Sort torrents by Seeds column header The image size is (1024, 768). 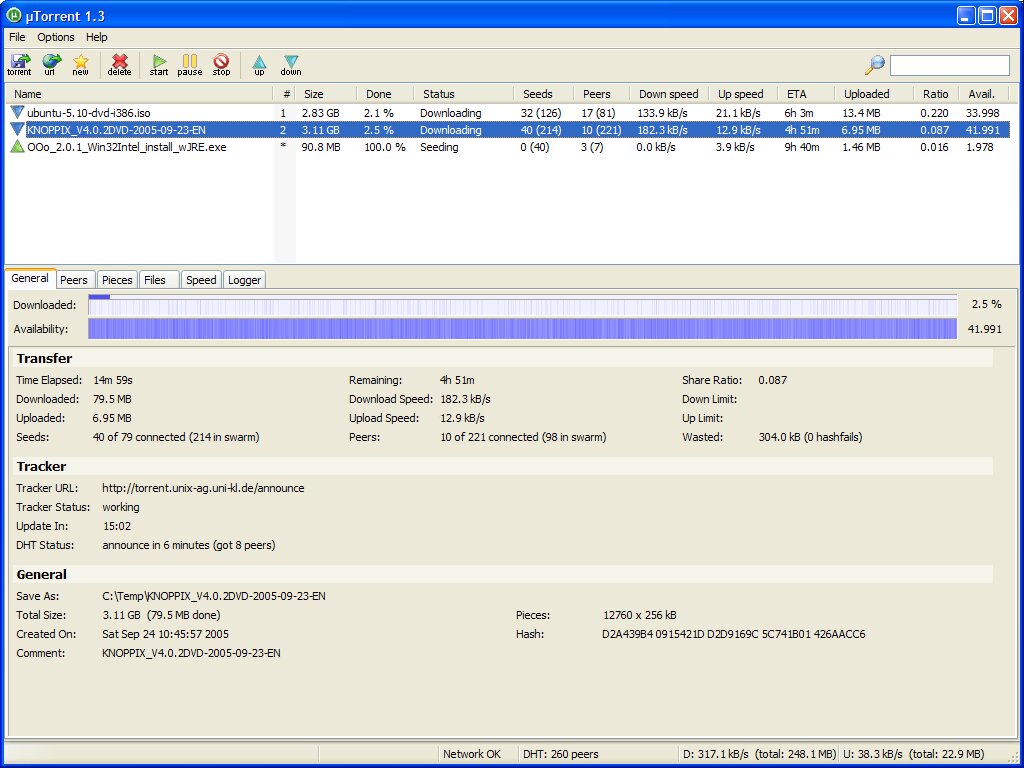point(544,94)
